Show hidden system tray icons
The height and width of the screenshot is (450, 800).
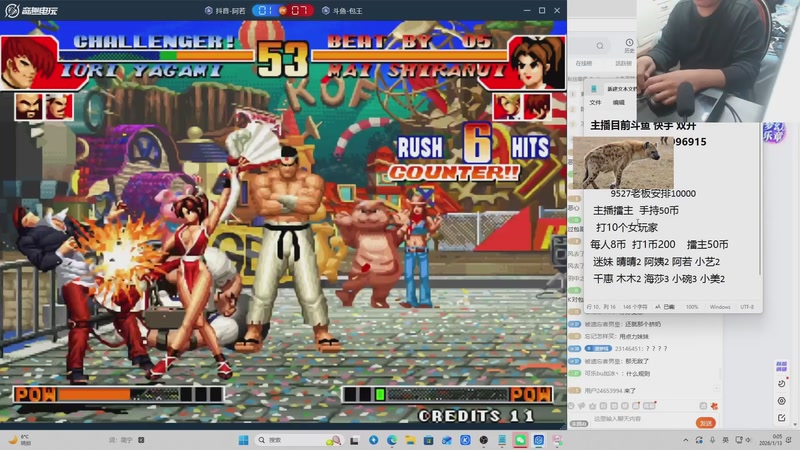[686, 440]
